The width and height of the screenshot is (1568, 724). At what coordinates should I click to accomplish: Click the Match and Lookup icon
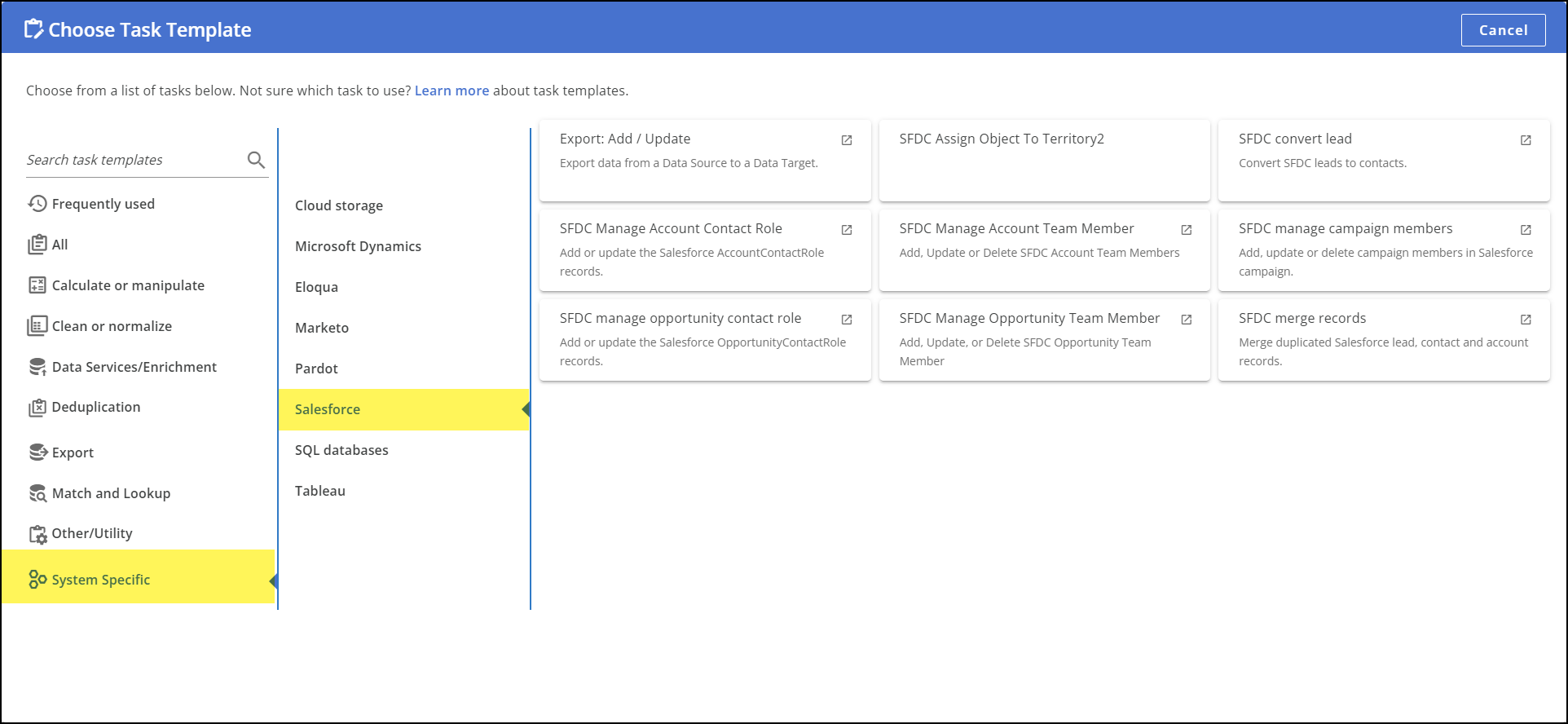[x=37, y=493]
